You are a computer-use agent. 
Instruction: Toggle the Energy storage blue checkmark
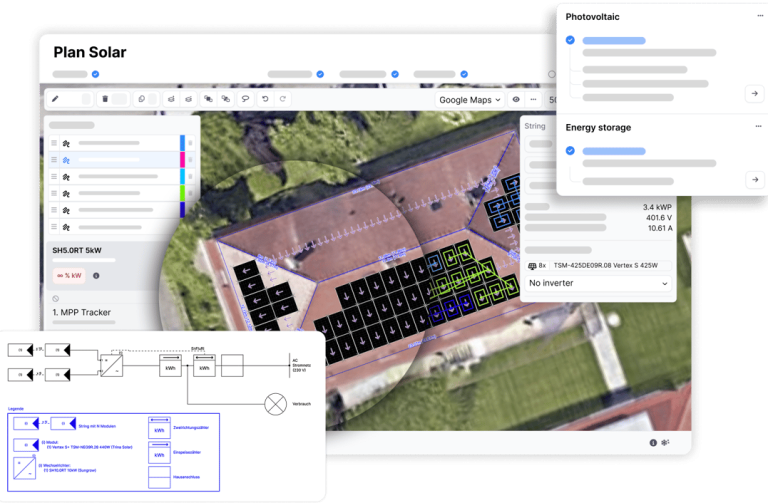pos(570,151)
